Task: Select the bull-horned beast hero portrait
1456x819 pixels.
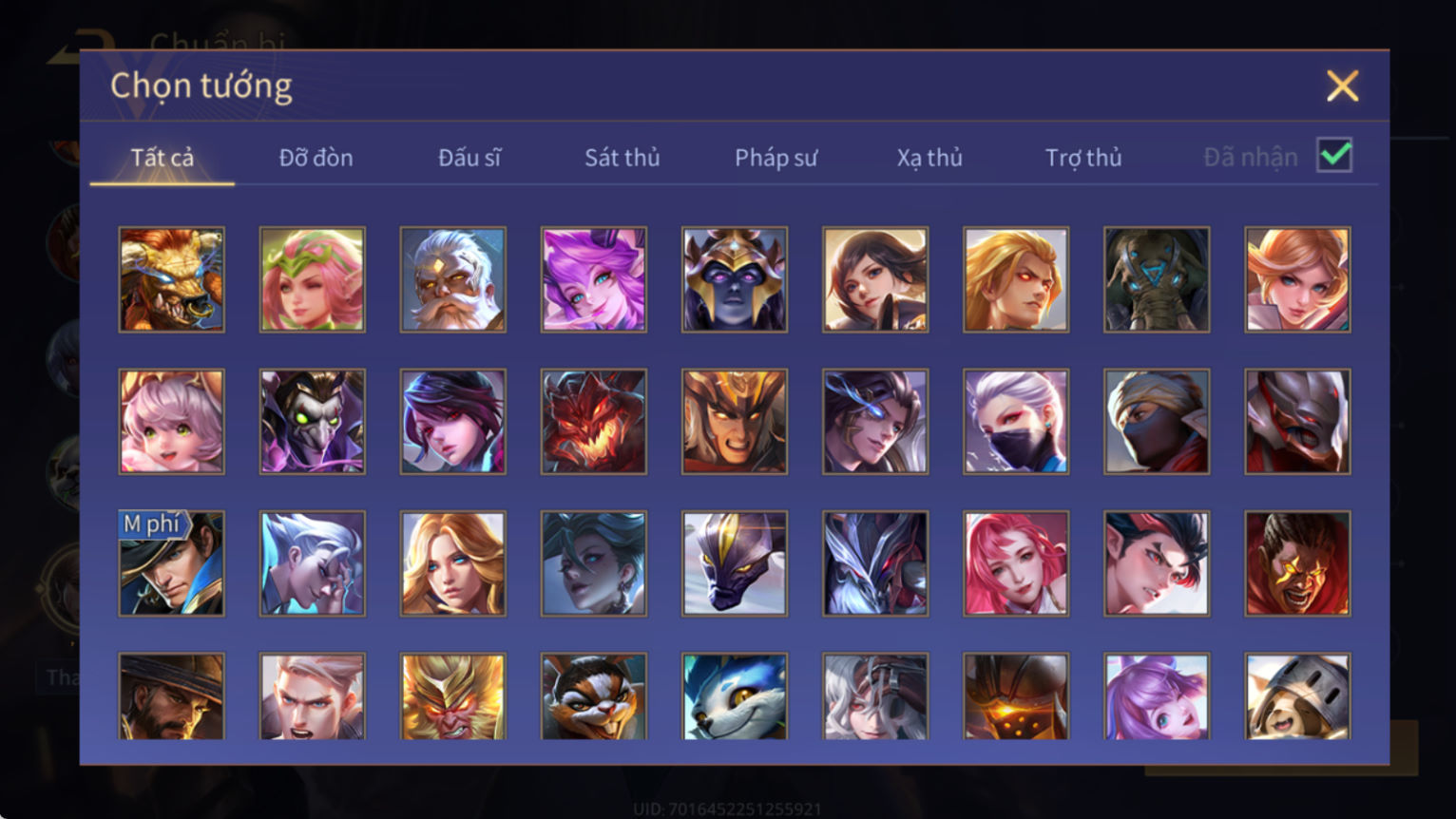Action: point(172,279)
